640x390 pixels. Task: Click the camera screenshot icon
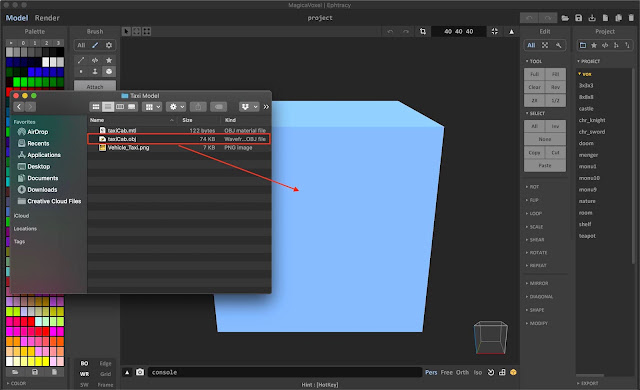tap(140, 372)
